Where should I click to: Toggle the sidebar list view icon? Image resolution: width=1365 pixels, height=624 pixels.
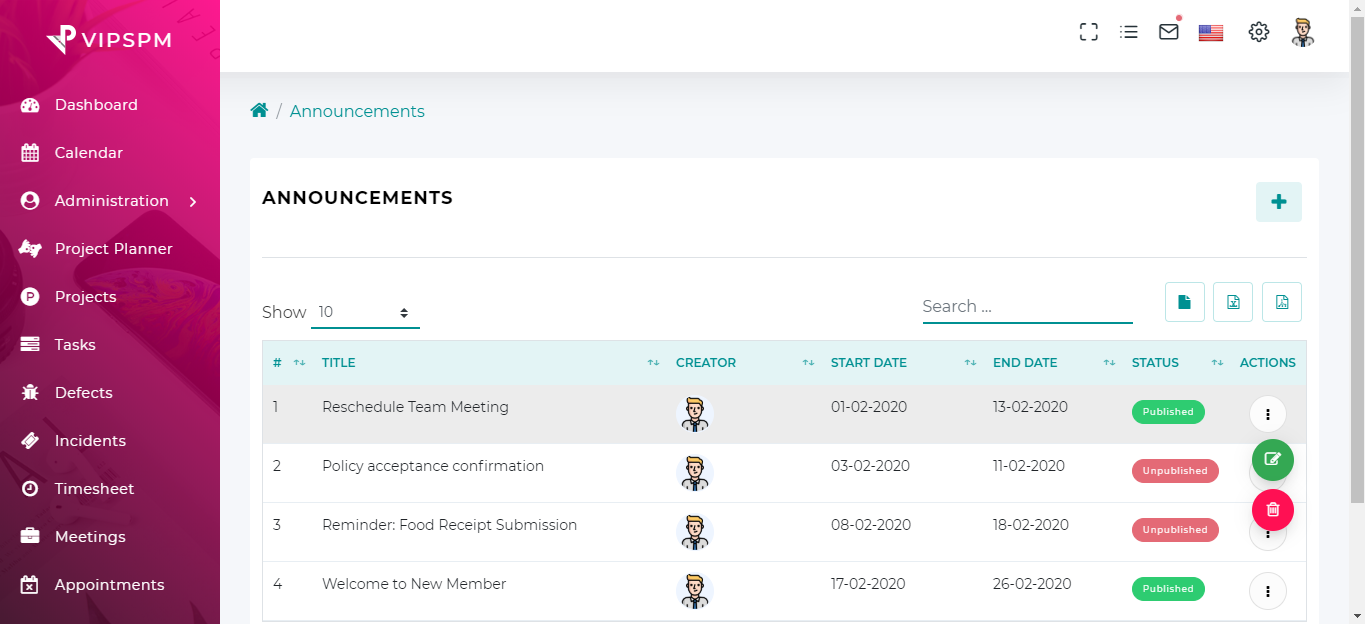click(1128, 31)
